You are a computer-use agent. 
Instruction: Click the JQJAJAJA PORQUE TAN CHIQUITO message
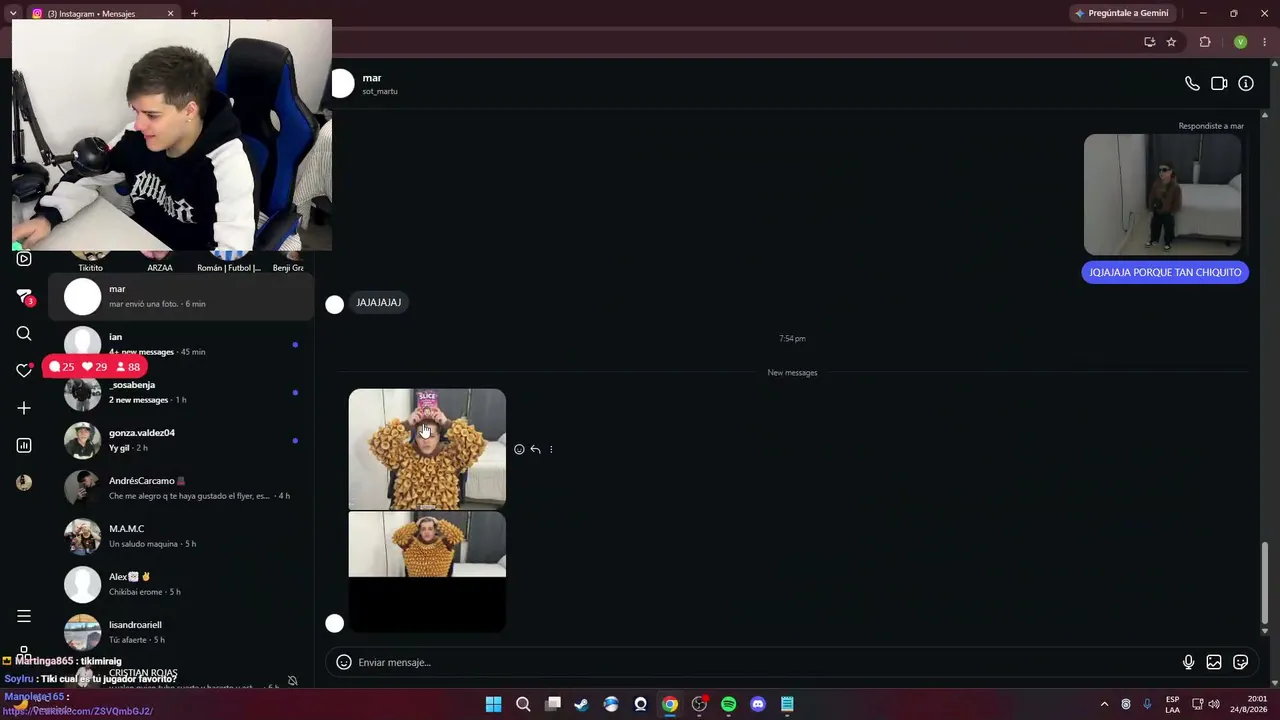[1165, 272]
